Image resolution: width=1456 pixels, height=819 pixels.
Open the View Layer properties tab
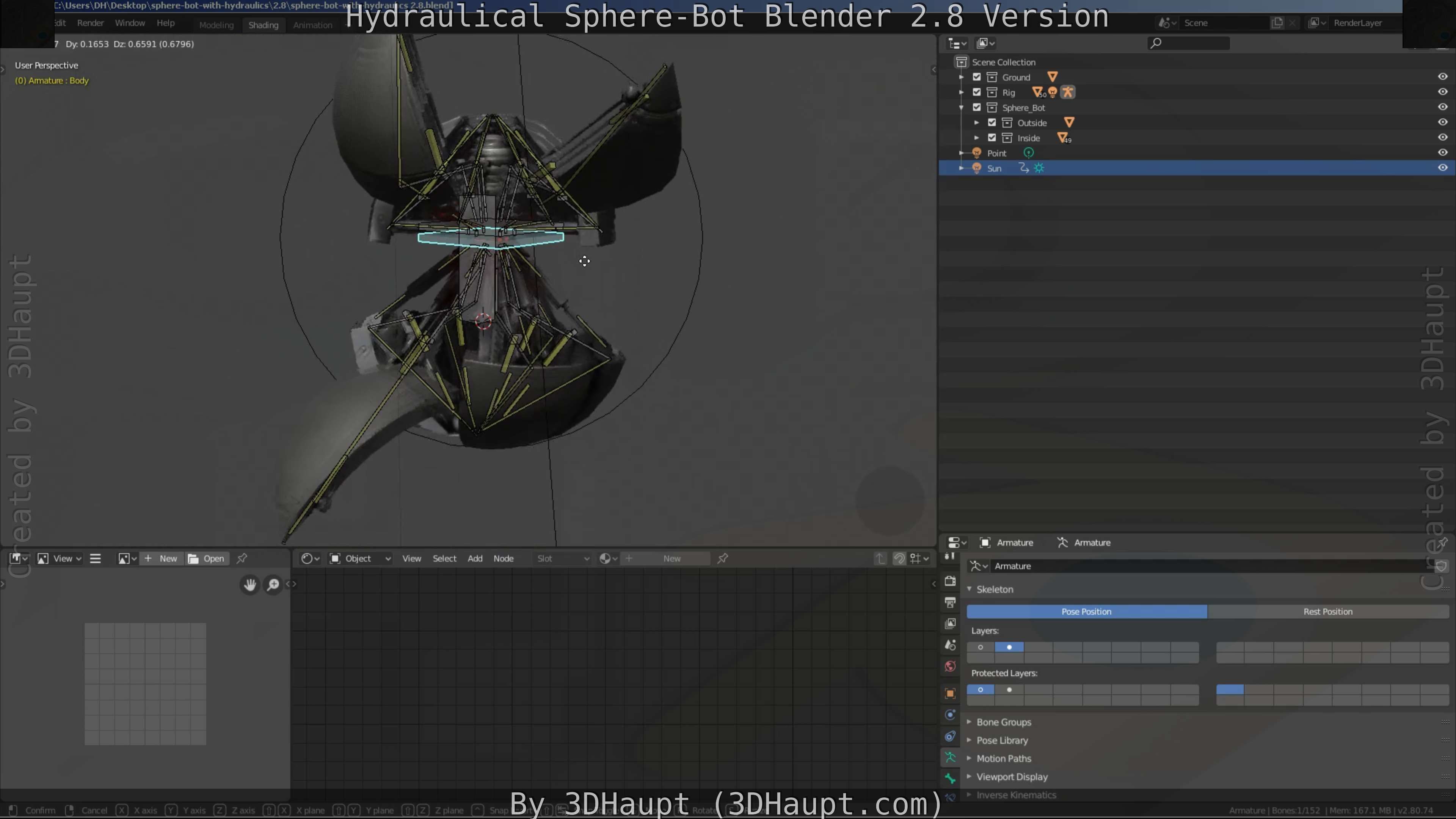950,623
